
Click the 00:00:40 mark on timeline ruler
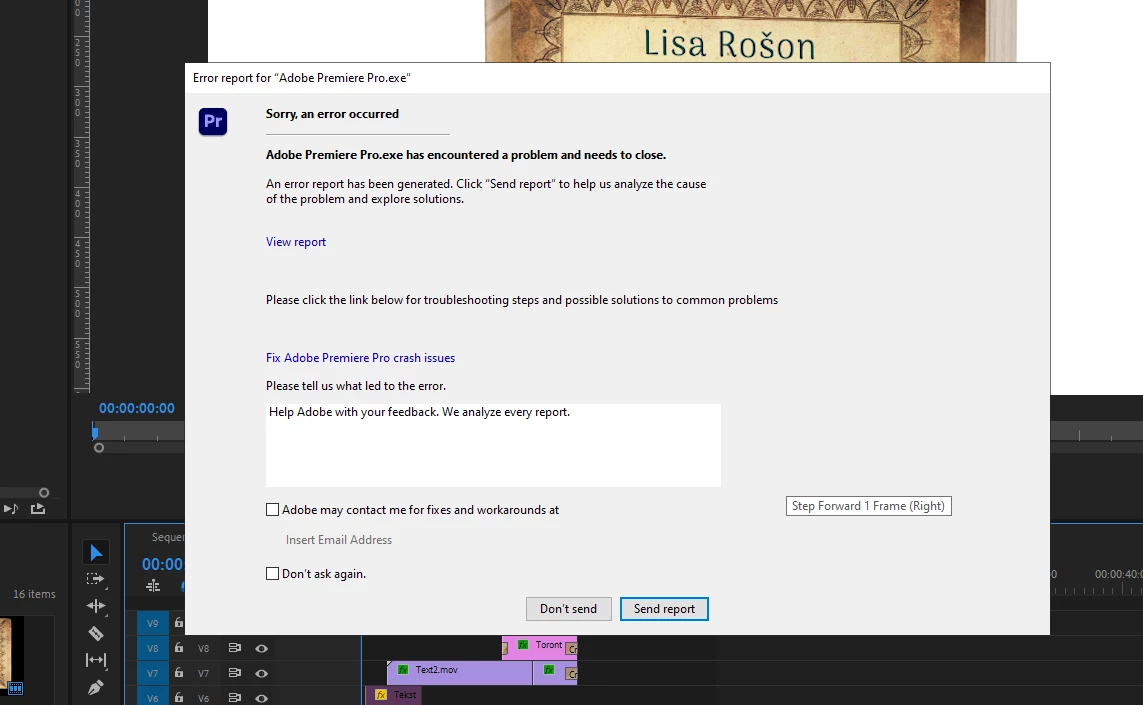pos(1119,574)
